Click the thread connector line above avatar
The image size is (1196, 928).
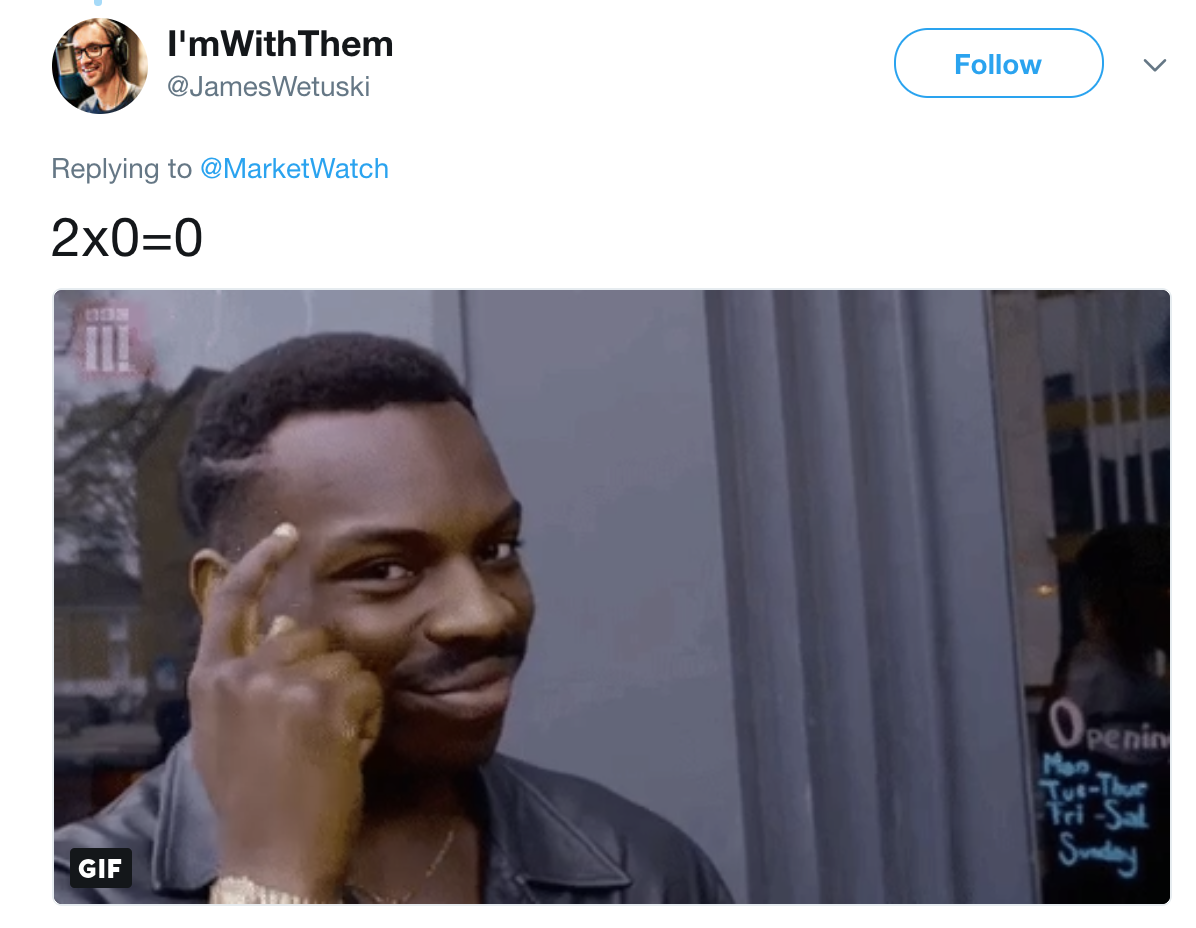tap(98, 3)
